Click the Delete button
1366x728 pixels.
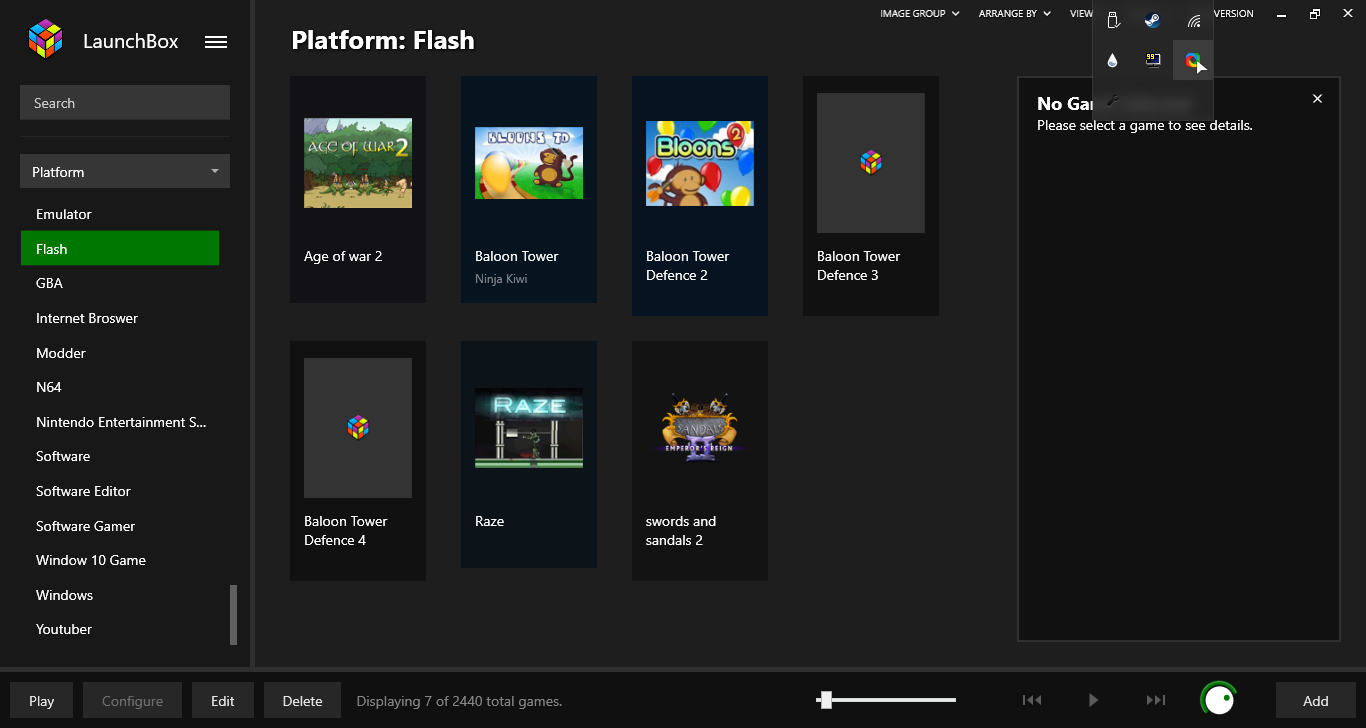tap(302, 700)
